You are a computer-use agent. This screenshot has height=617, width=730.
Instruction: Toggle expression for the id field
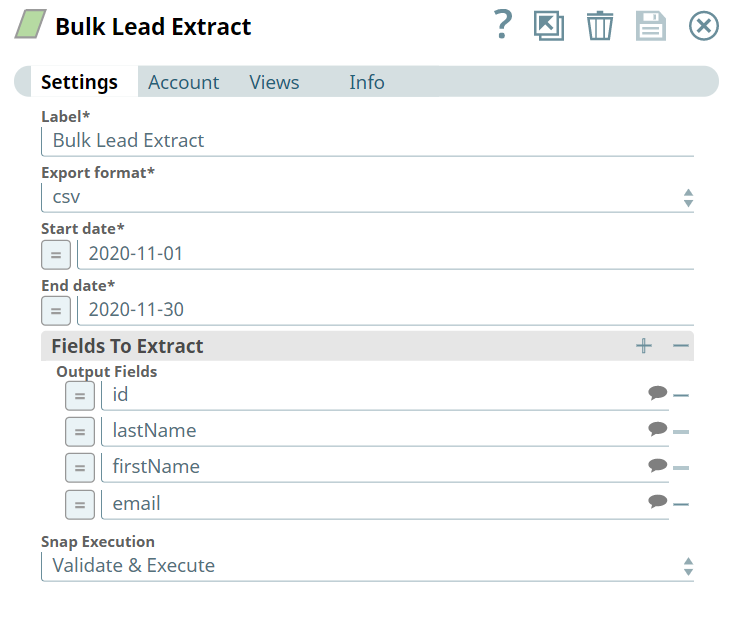tap(80, 396)
